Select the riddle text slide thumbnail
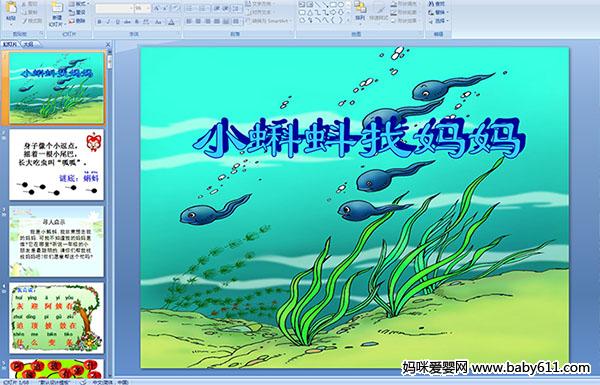 [x=56, y=165]
